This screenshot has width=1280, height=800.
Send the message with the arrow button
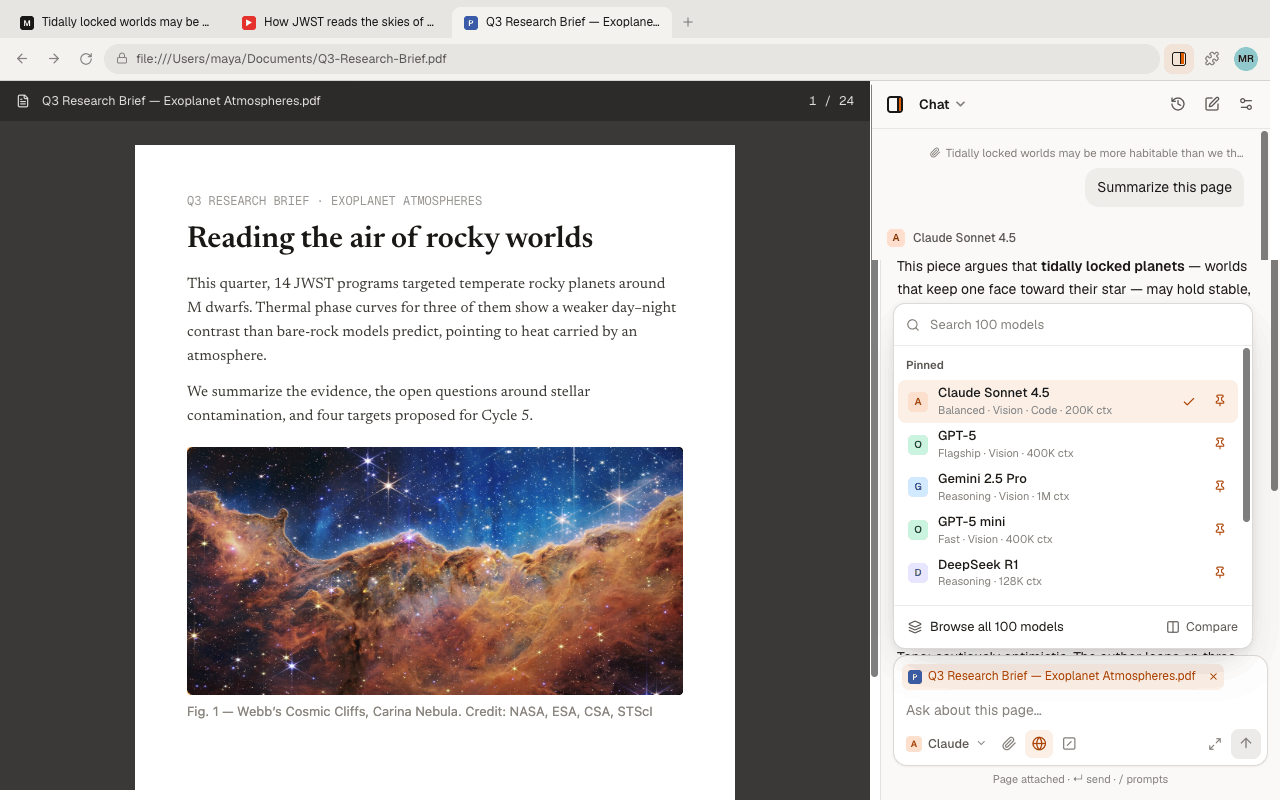1246,743
